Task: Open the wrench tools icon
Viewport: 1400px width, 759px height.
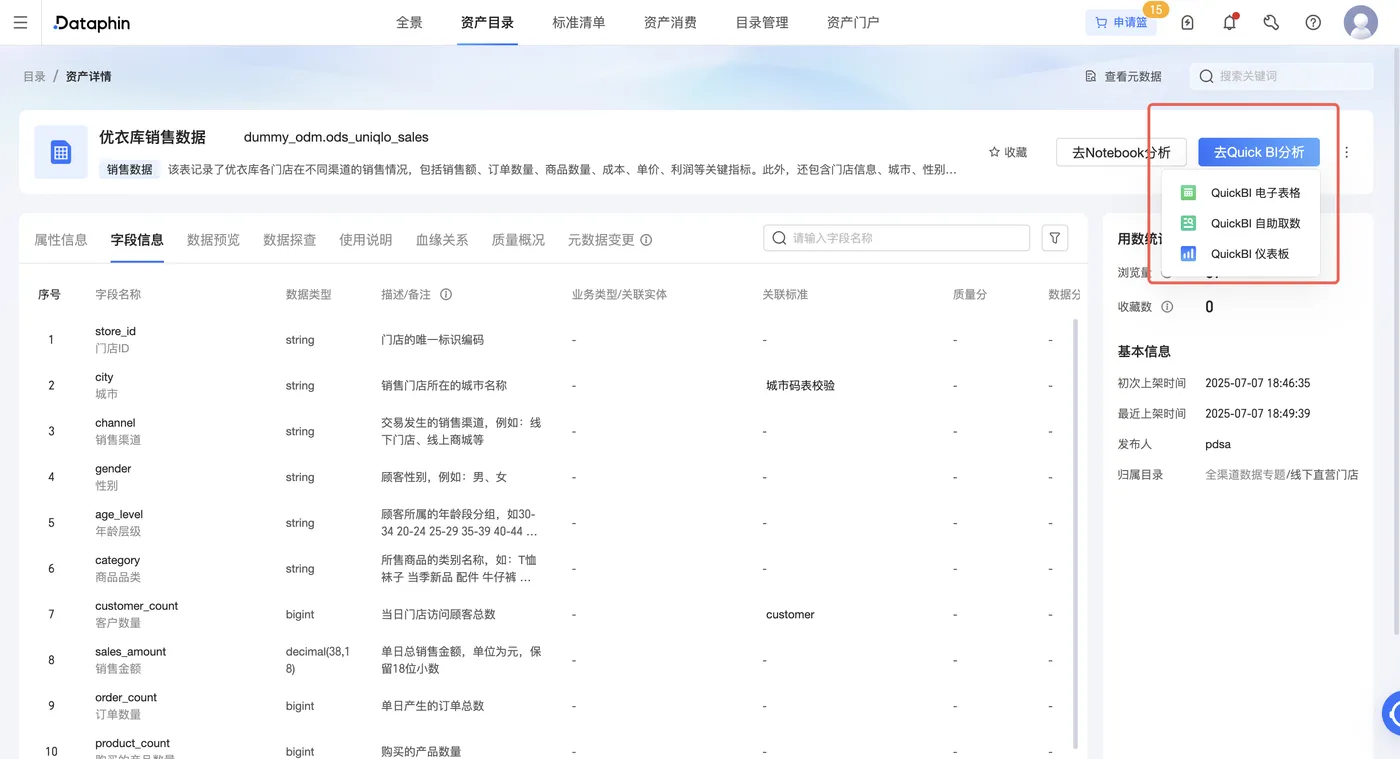Action: 1271,23
